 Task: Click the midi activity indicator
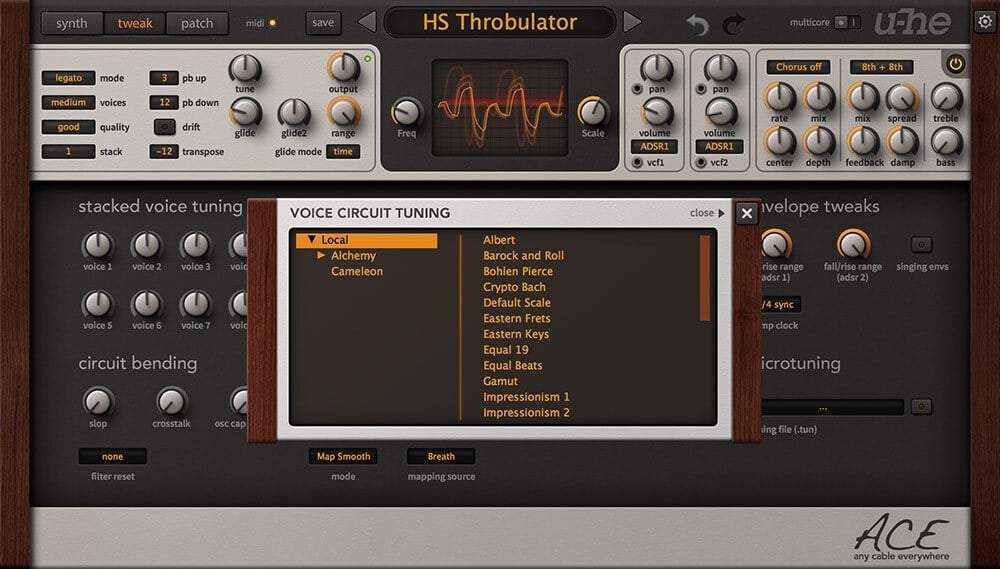(273, 23)
